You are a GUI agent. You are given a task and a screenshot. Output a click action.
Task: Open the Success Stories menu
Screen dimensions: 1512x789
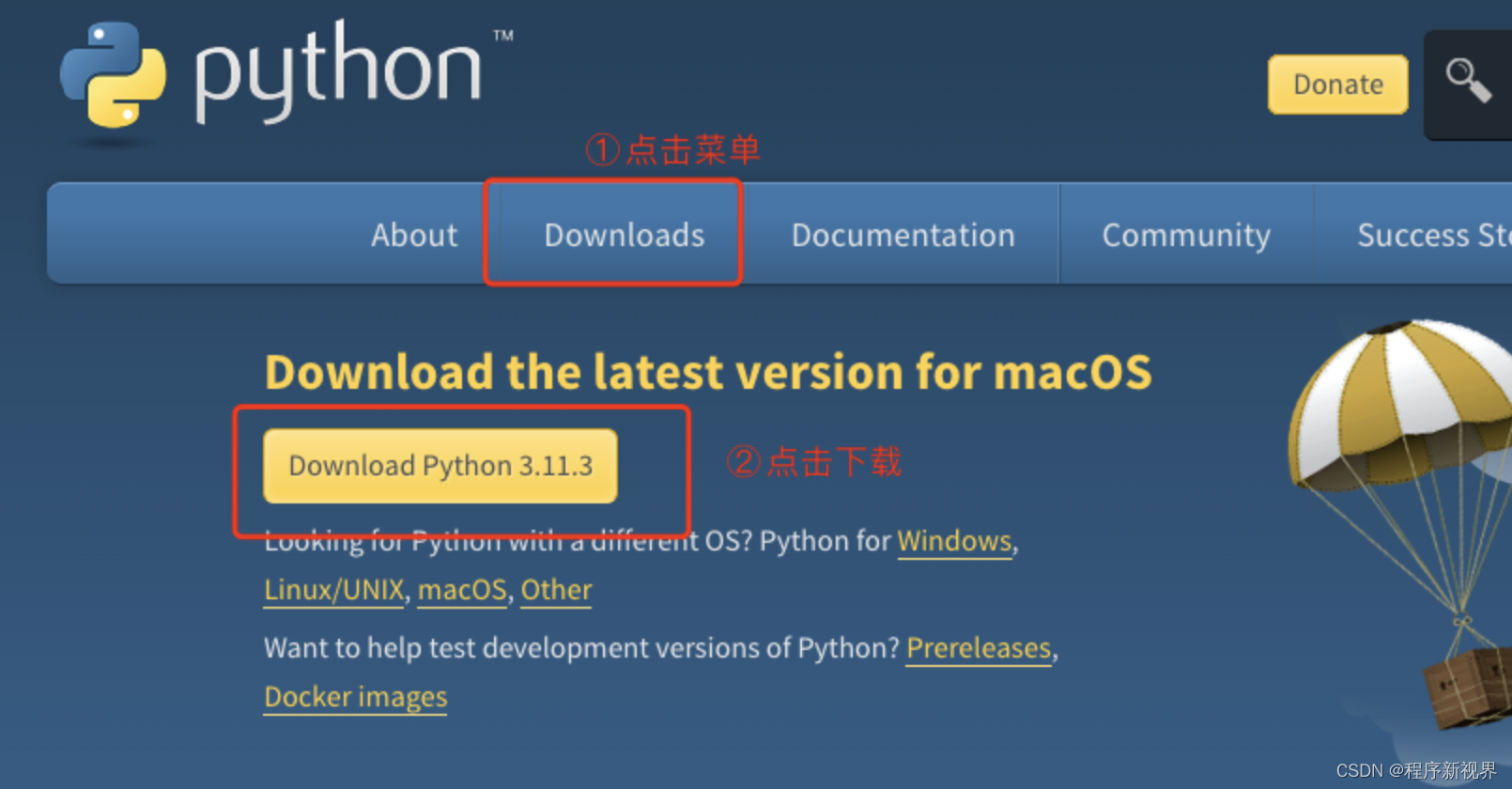coord(1434,235)
